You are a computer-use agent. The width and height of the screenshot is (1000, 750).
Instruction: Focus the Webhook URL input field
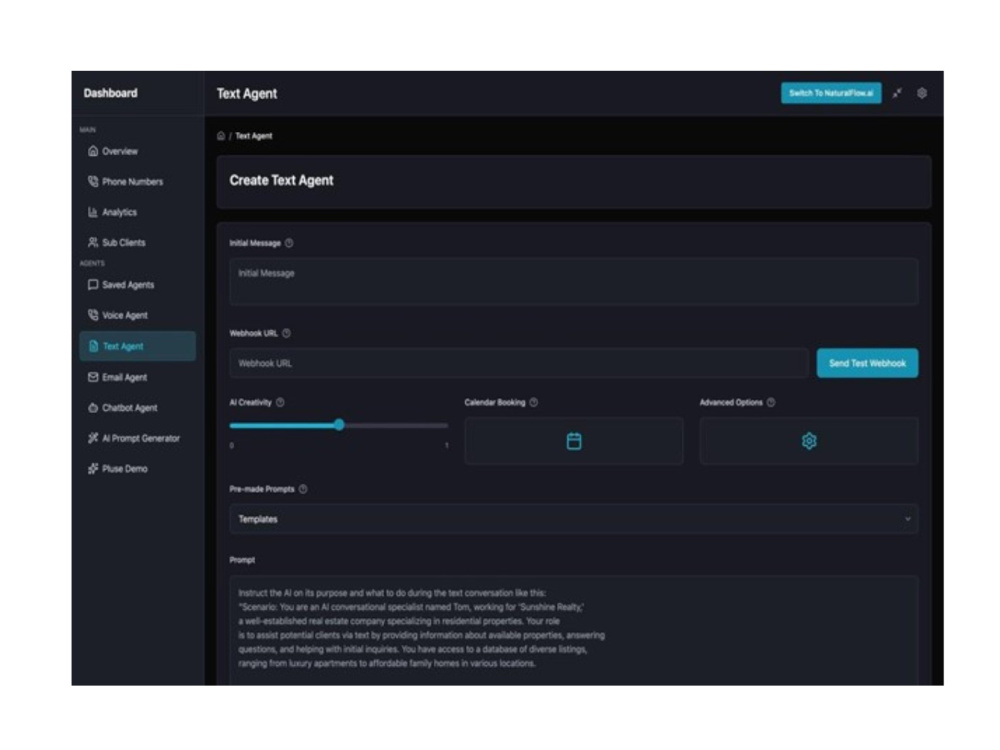click(519, 363)
